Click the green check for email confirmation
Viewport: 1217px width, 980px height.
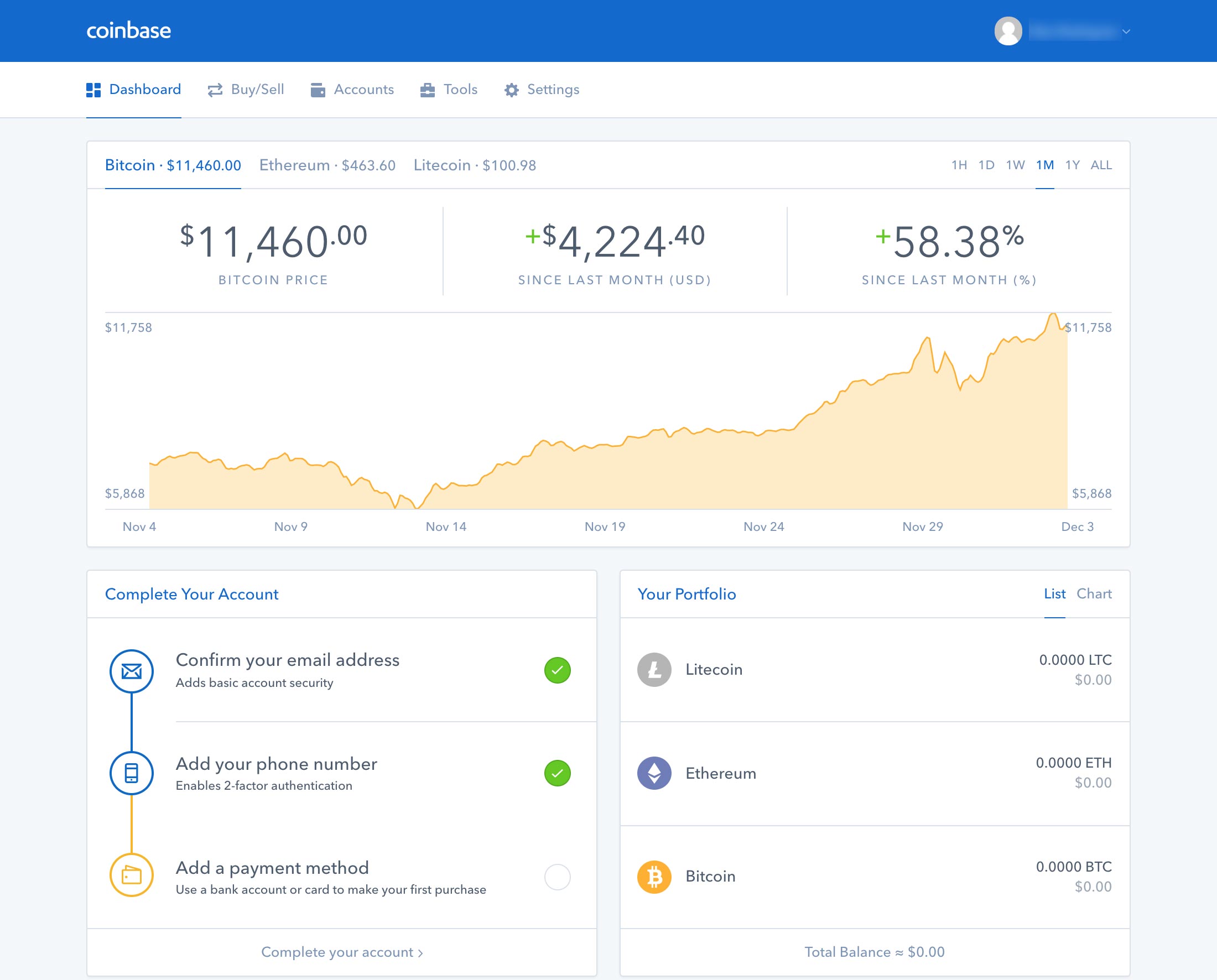[x=558, y=671]
